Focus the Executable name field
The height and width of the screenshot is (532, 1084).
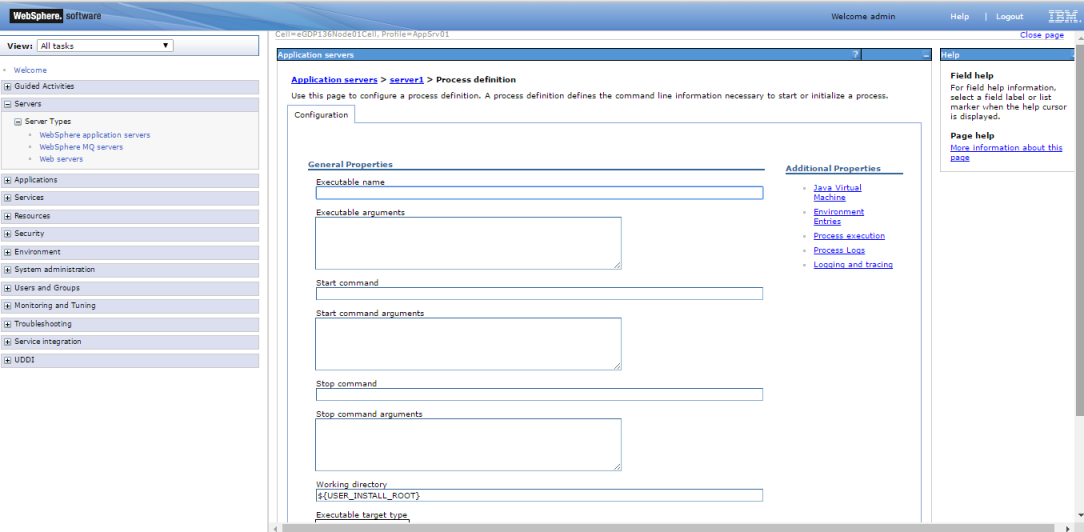(539, 193)
